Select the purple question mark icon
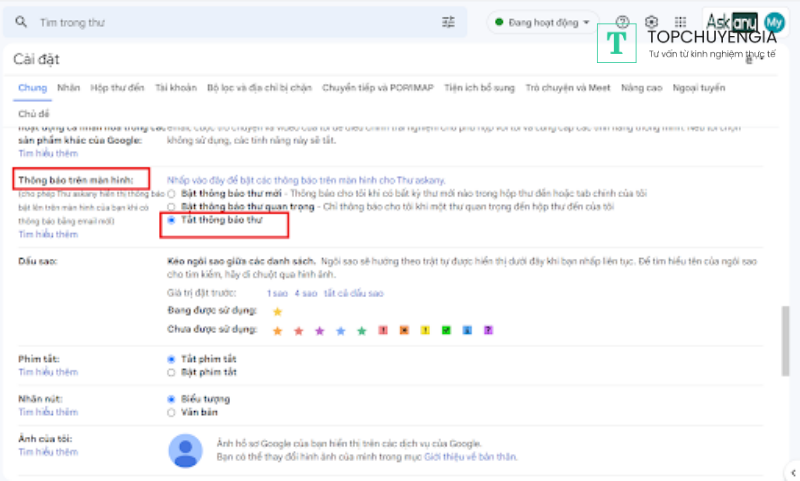 489,331
